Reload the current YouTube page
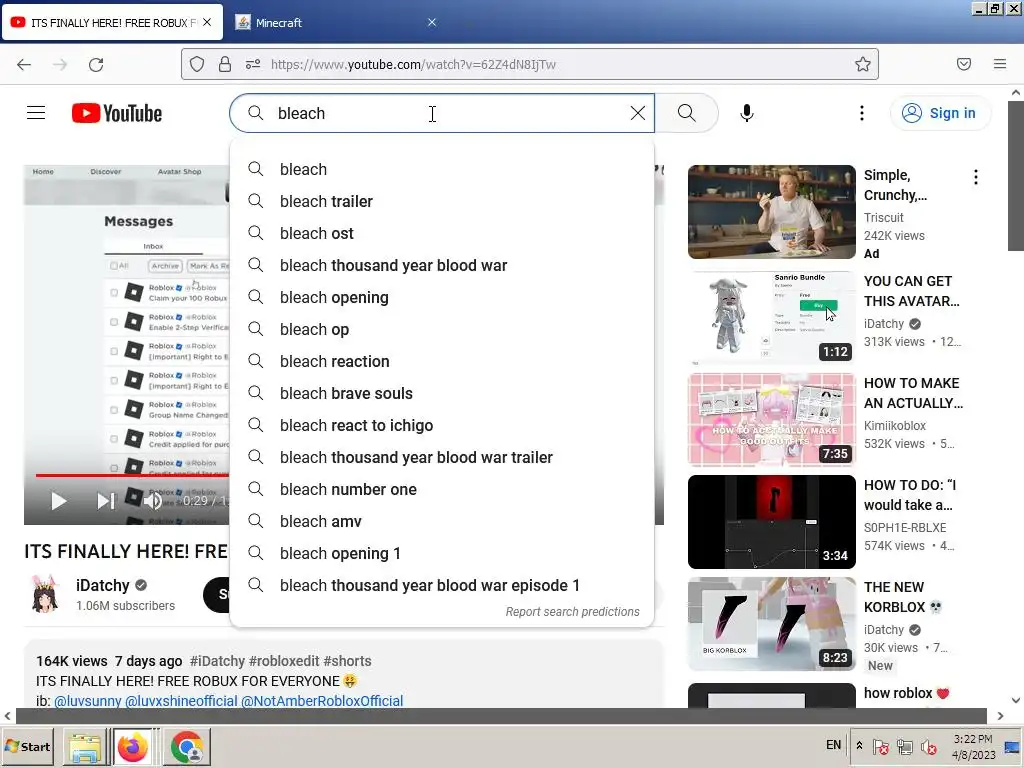 96,64
